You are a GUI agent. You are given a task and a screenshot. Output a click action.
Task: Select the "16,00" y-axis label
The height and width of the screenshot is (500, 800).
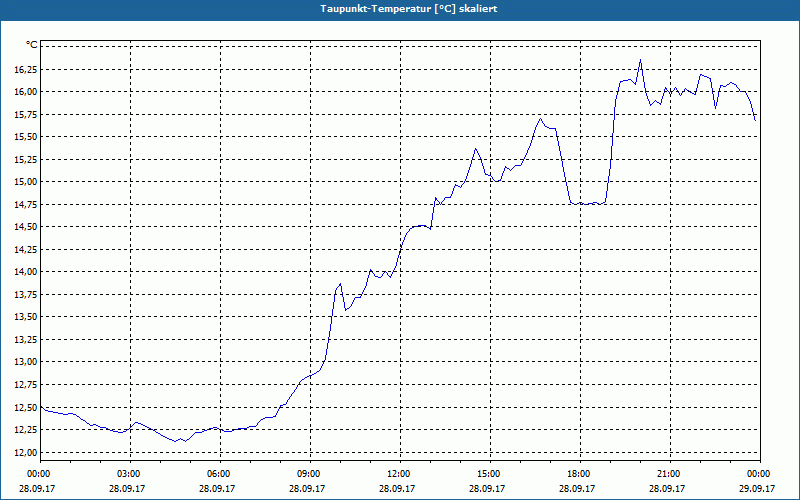click(x=26, y=91)
